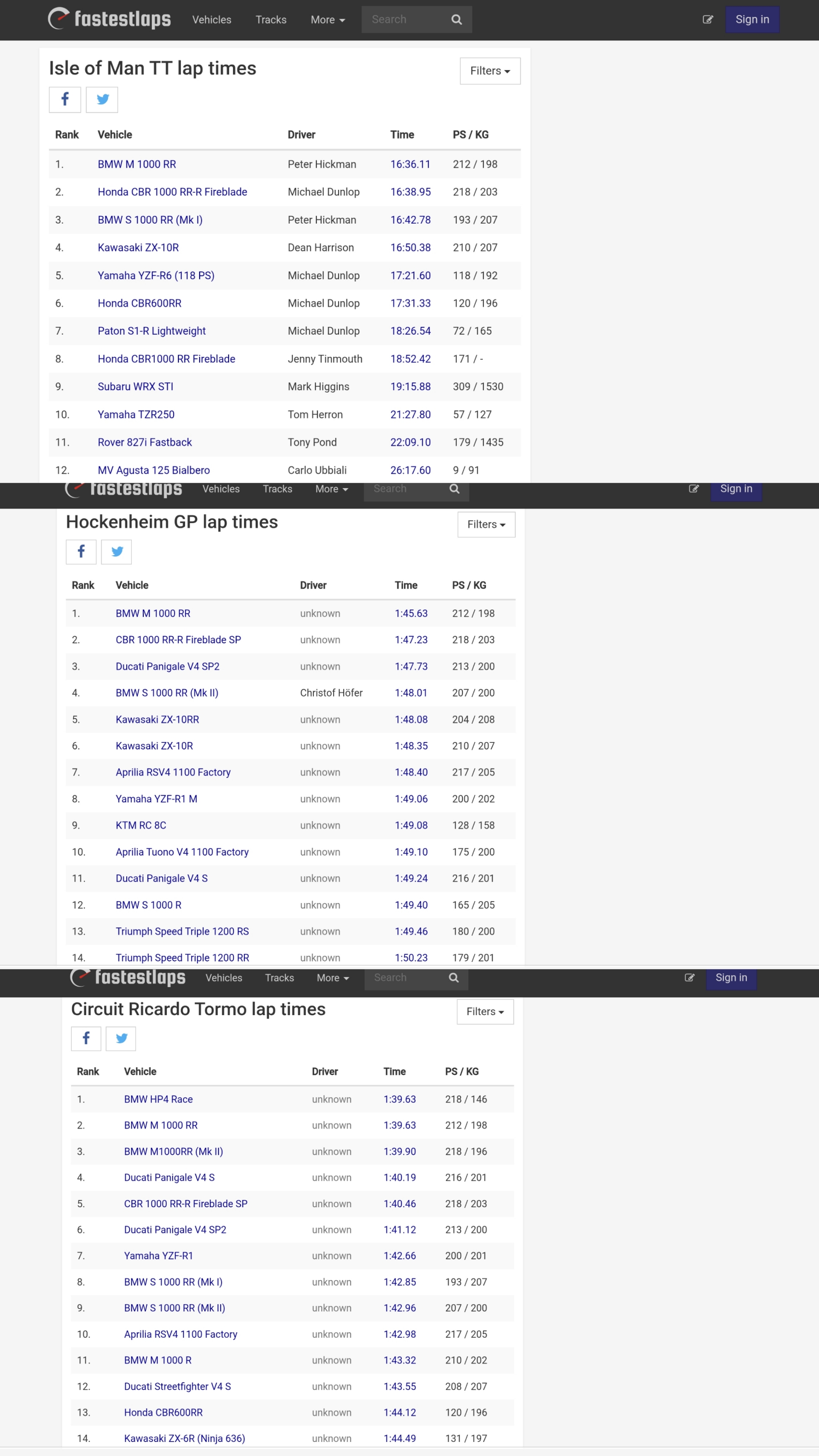Share Circuit Ricardo Tormo page on Facebook

86,1038
